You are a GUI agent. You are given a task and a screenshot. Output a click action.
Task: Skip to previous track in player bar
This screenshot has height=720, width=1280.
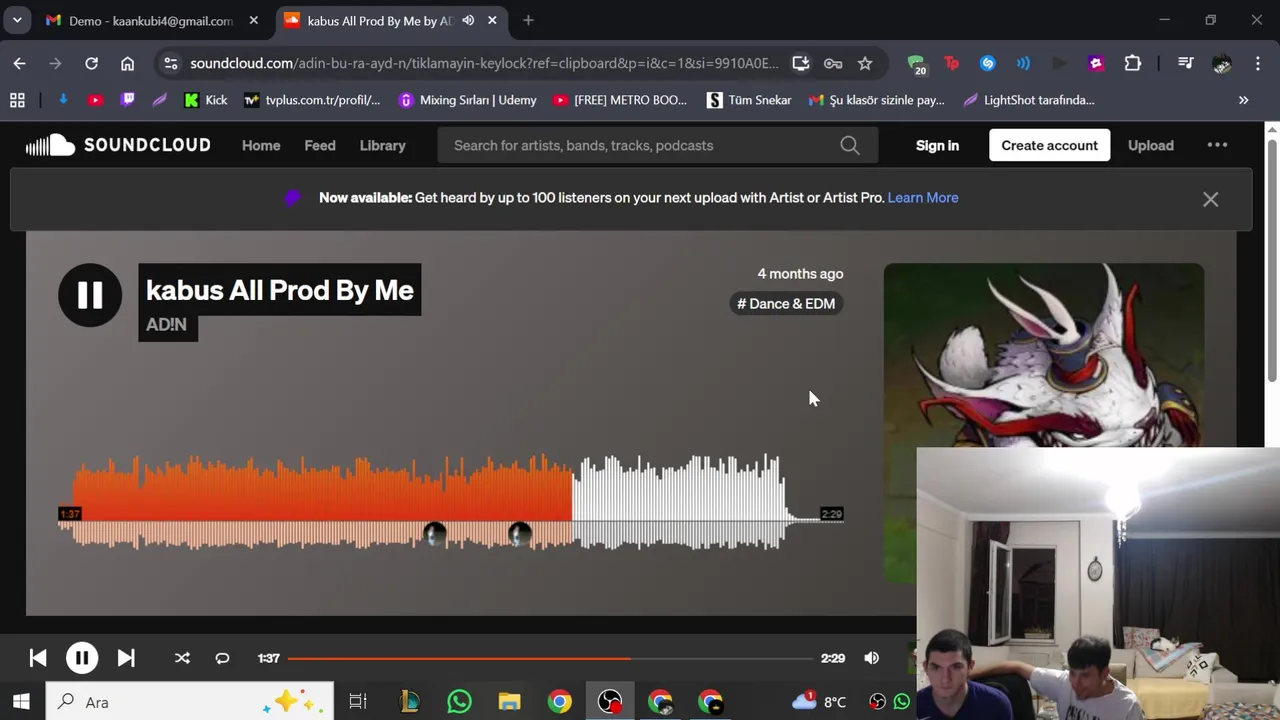38,658
